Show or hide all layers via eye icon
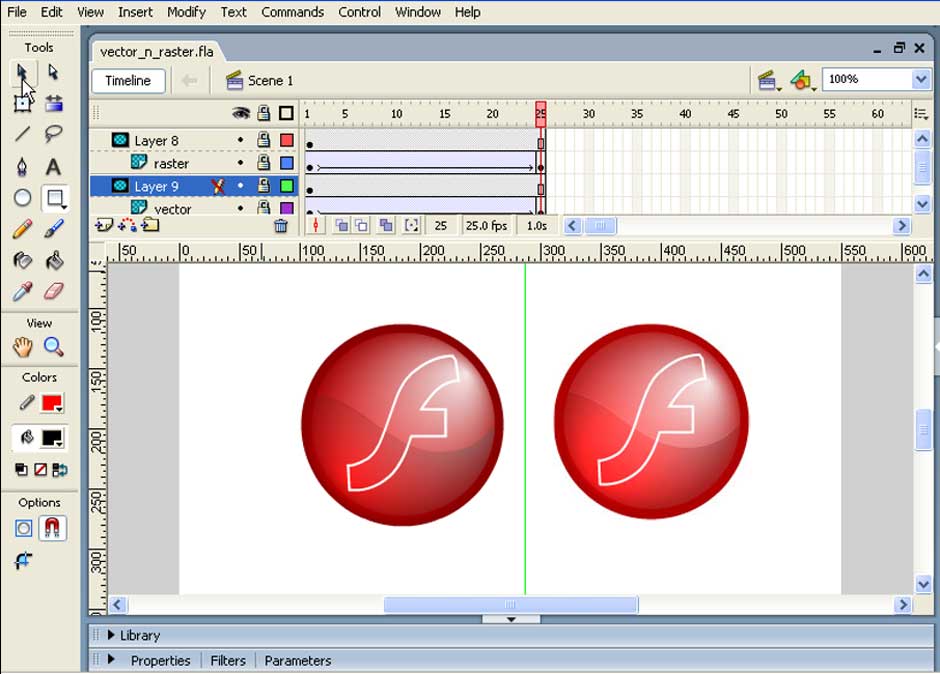 [x=241, y=113]
